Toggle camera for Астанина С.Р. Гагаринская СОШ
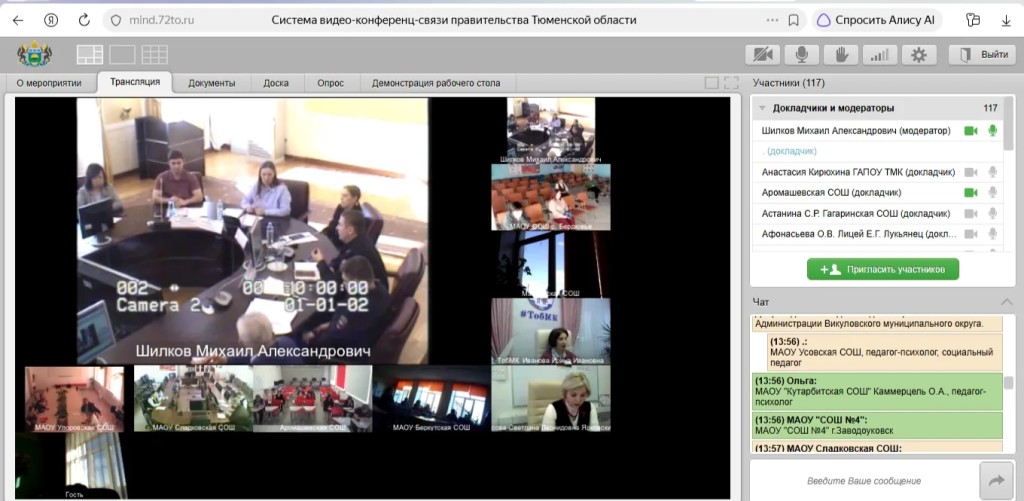The height and width of the screenshot is (501, 1024). 971,214
